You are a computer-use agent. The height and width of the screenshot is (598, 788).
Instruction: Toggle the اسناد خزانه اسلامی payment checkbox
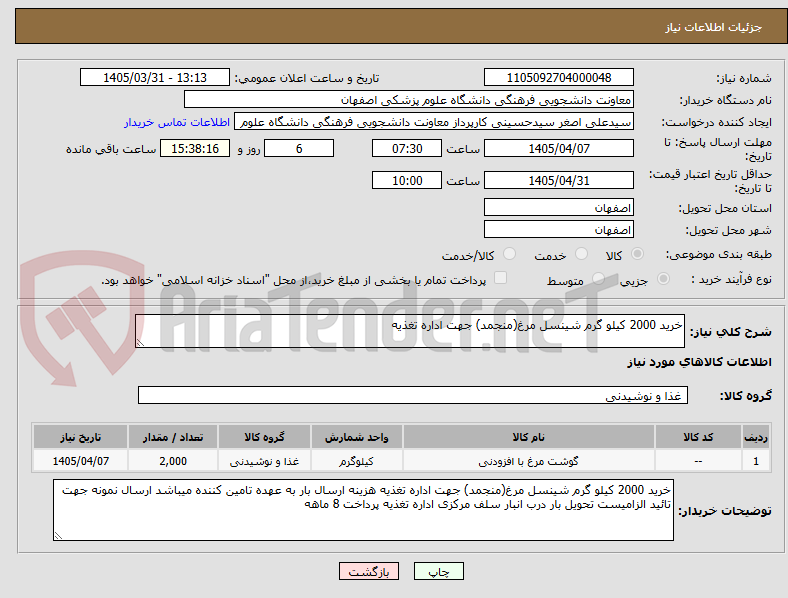pyautogui.click(x=501, y=278)
